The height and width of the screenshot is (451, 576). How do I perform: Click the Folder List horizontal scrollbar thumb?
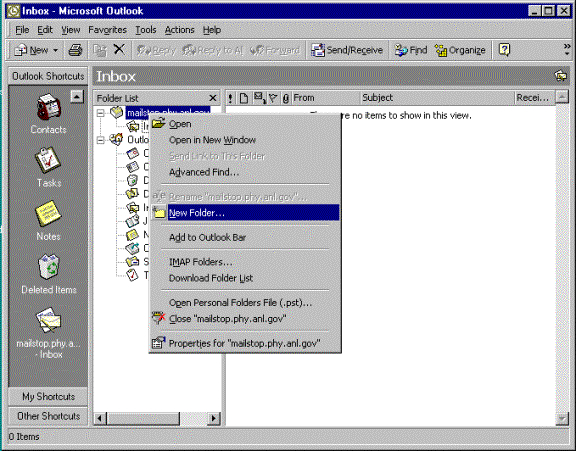(x=143, y=418)
